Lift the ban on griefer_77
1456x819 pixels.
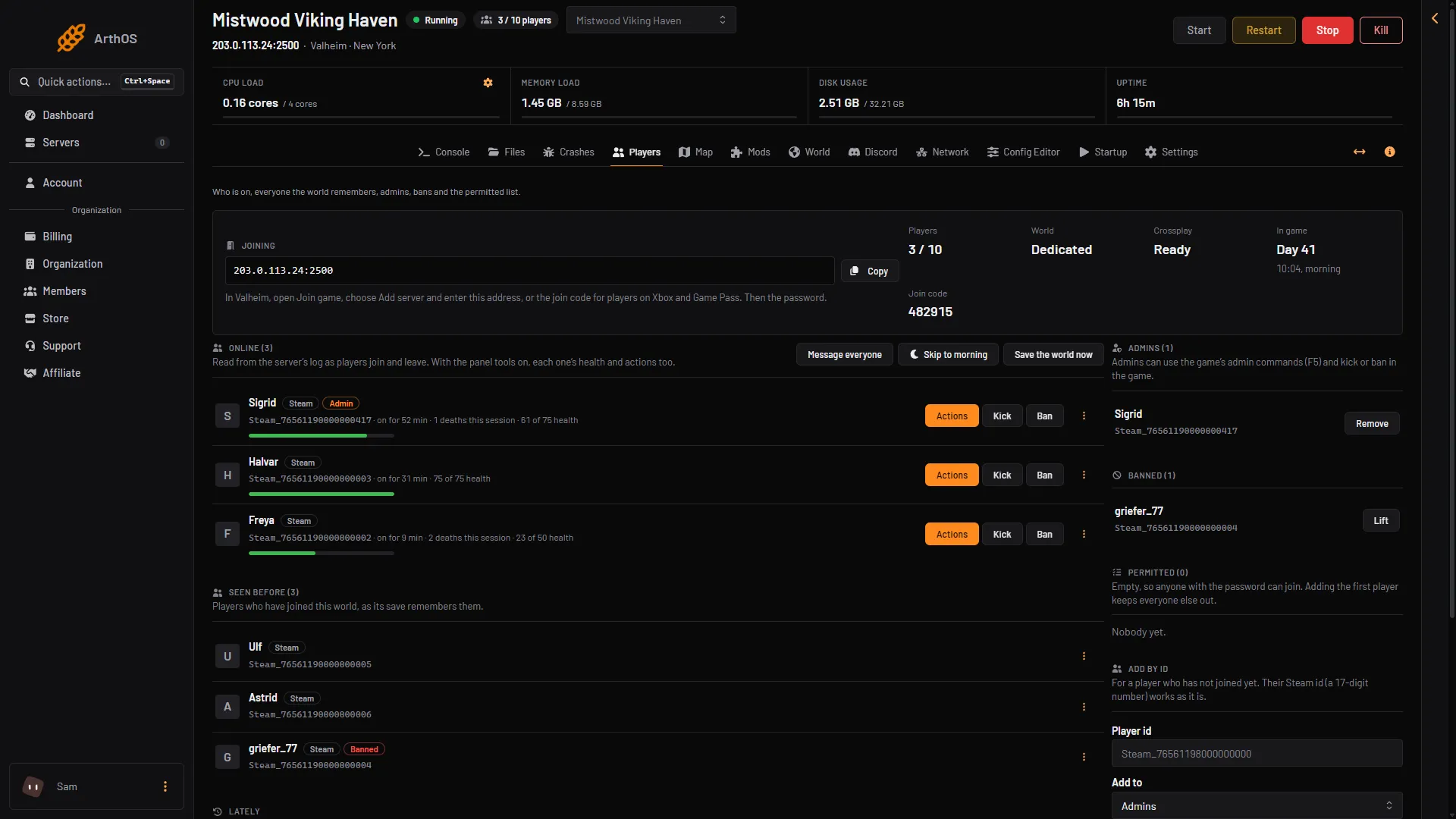pyautogui.click(x=1380, y=521)
